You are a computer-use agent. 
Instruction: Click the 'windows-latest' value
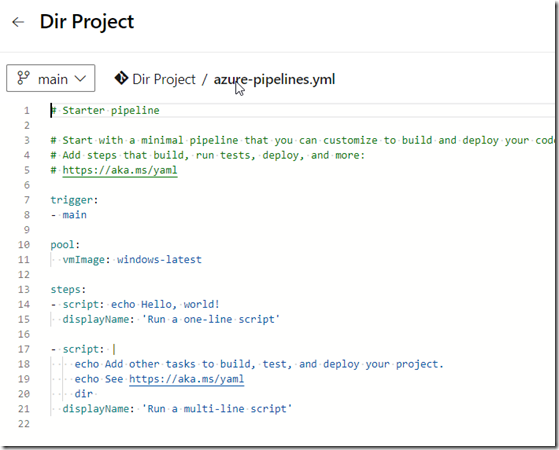pos(159,260)
